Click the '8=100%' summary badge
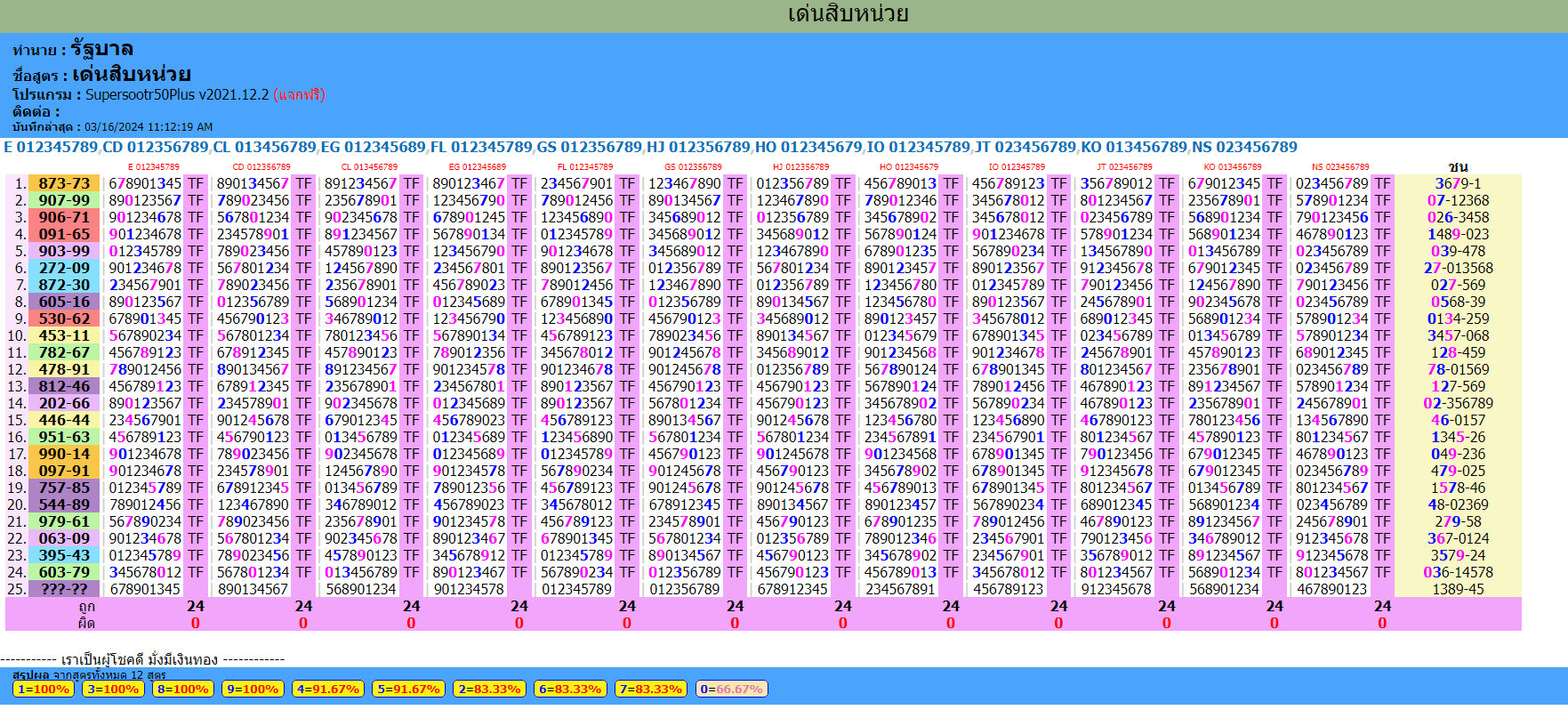This screenshot has width=1568, height=726. pos(182,690)
